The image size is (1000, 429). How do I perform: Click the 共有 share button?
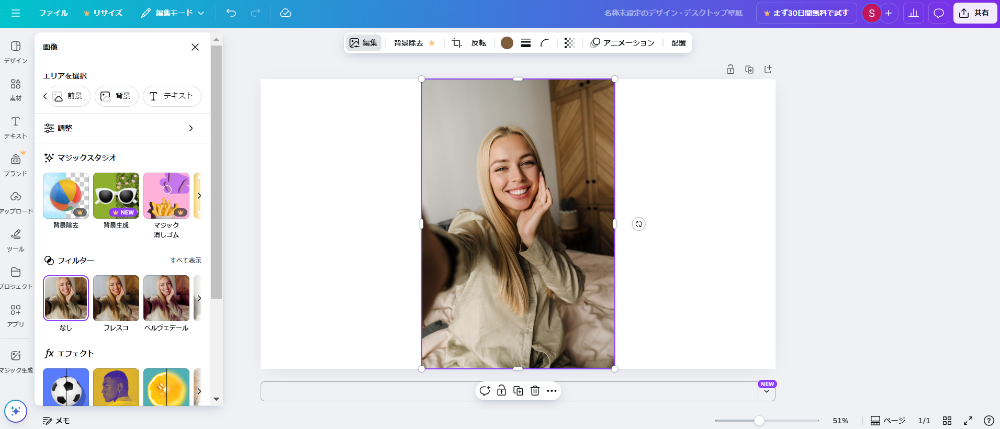coord(973,13)
